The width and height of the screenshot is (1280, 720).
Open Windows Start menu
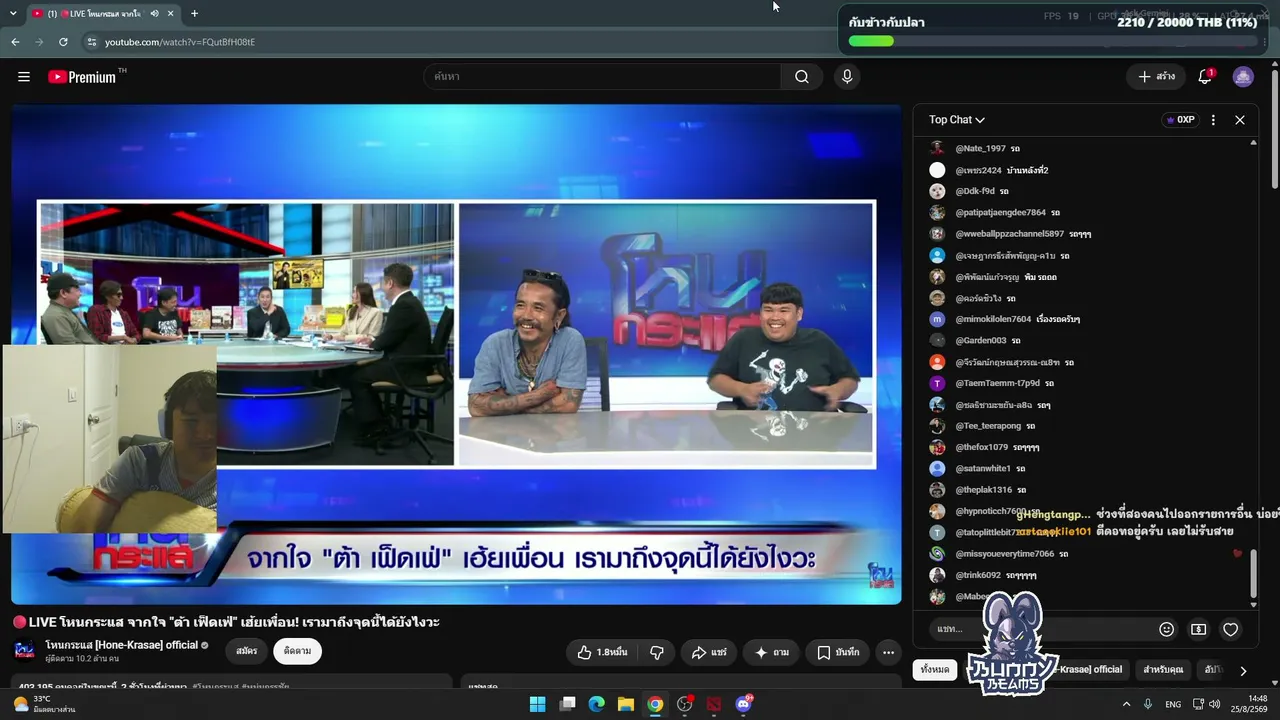(537, 704)
